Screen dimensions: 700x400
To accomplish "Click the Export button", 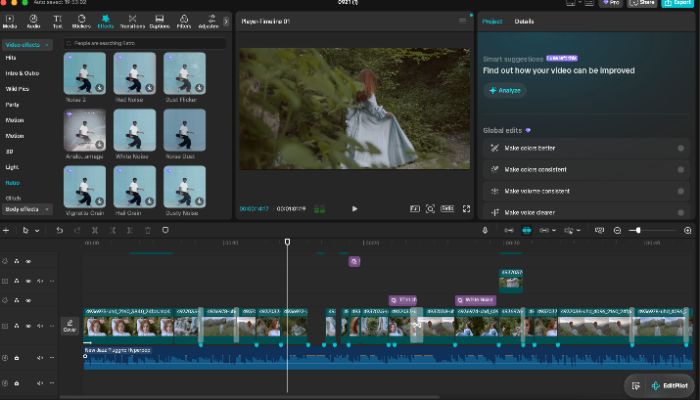I will pyautogui.click(x=677, y=3).
